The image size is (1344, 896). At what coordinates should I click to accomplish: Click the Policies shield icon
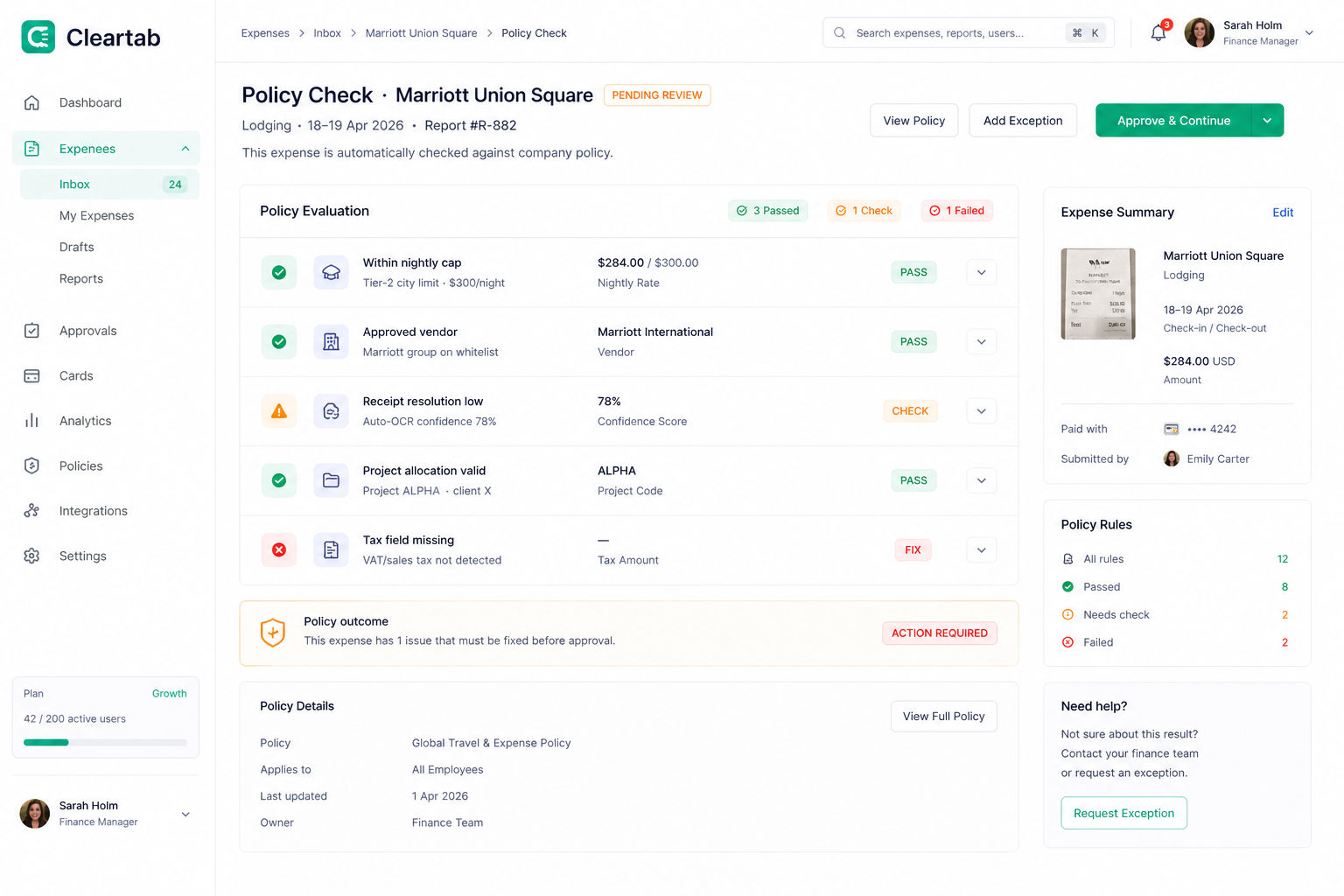(x=31, y=466)
